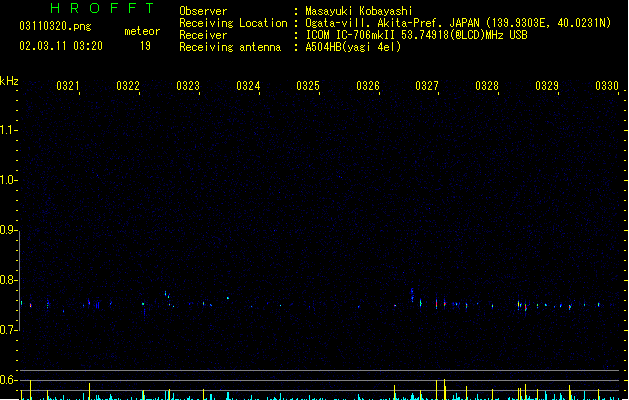Click the 0.9 kHz axis label
Viewport: 629px width, 400px height.
[x=7, y=229]
